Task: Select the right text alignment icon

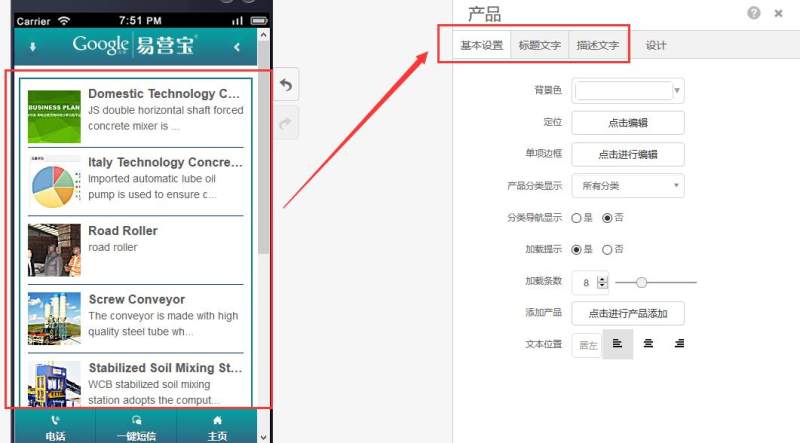Action: pyautogui.click(x=679, y=343)
